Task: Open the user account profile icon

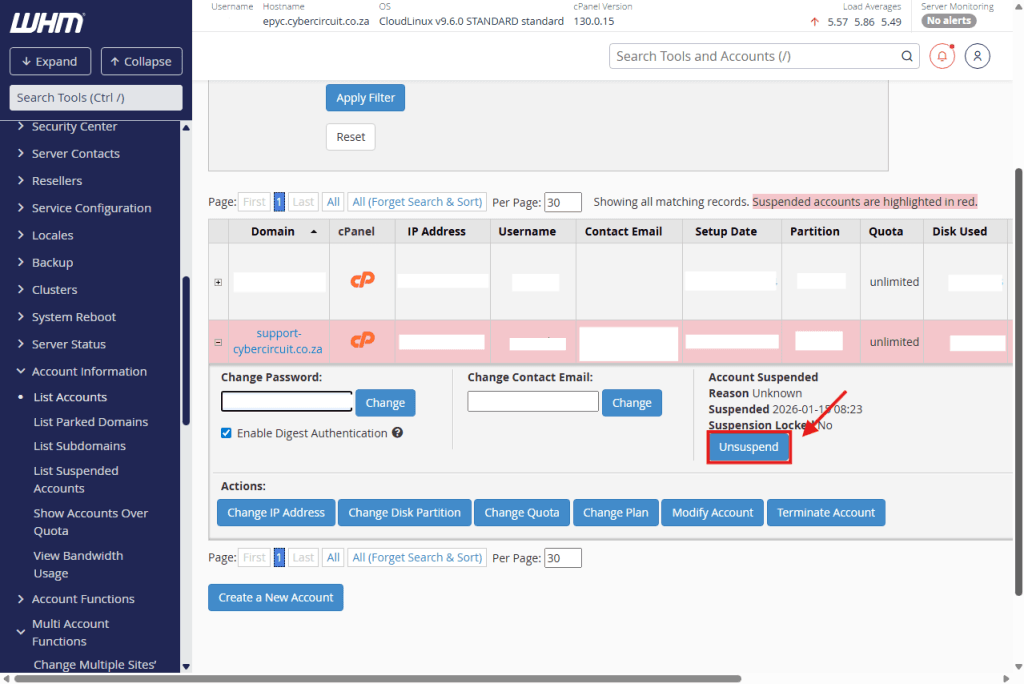Action: pyautogui.click(x=977, y=56)
